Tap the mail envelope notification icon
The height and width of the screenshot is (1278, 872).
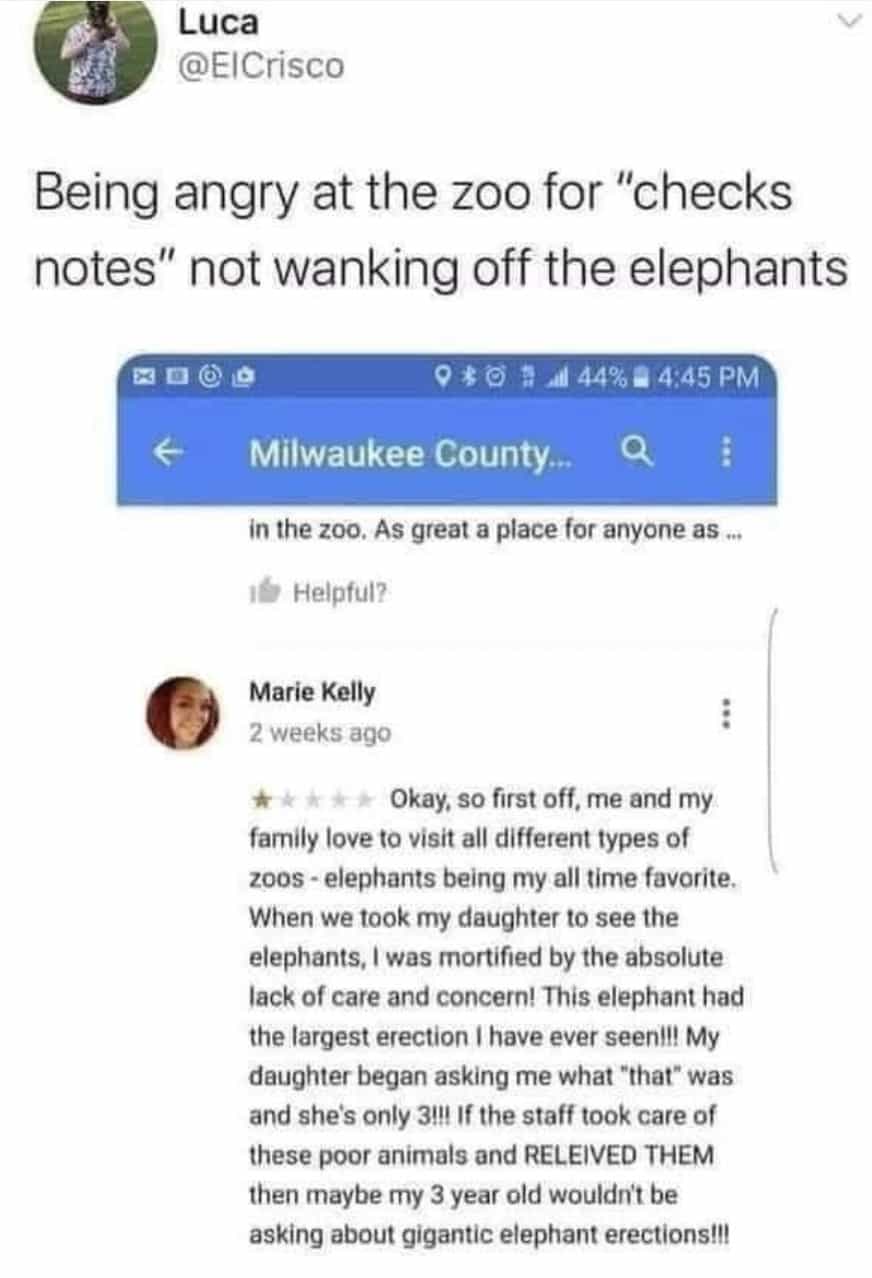point(146,378)
